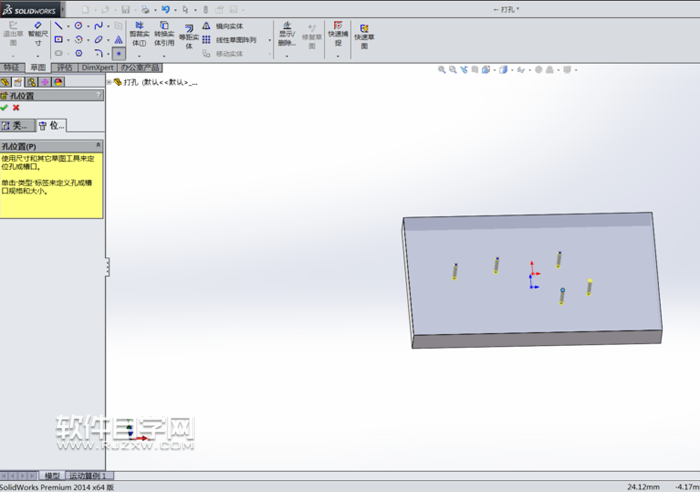This screenshot has height=492, width=700.
Task: Switch to the hole Type (类...) tab
Action: (x=17, y=125)
